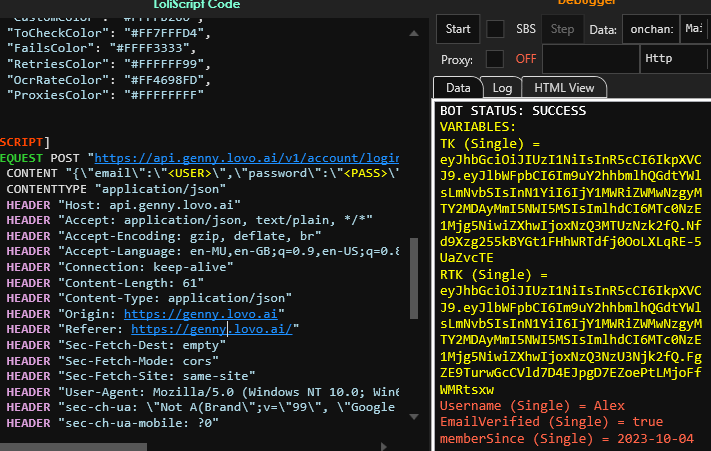Screen dimensions: 711x451
Task: Click the "ToCheckColor": "#FF7FFFD4" line
Action: coord(109,33)
